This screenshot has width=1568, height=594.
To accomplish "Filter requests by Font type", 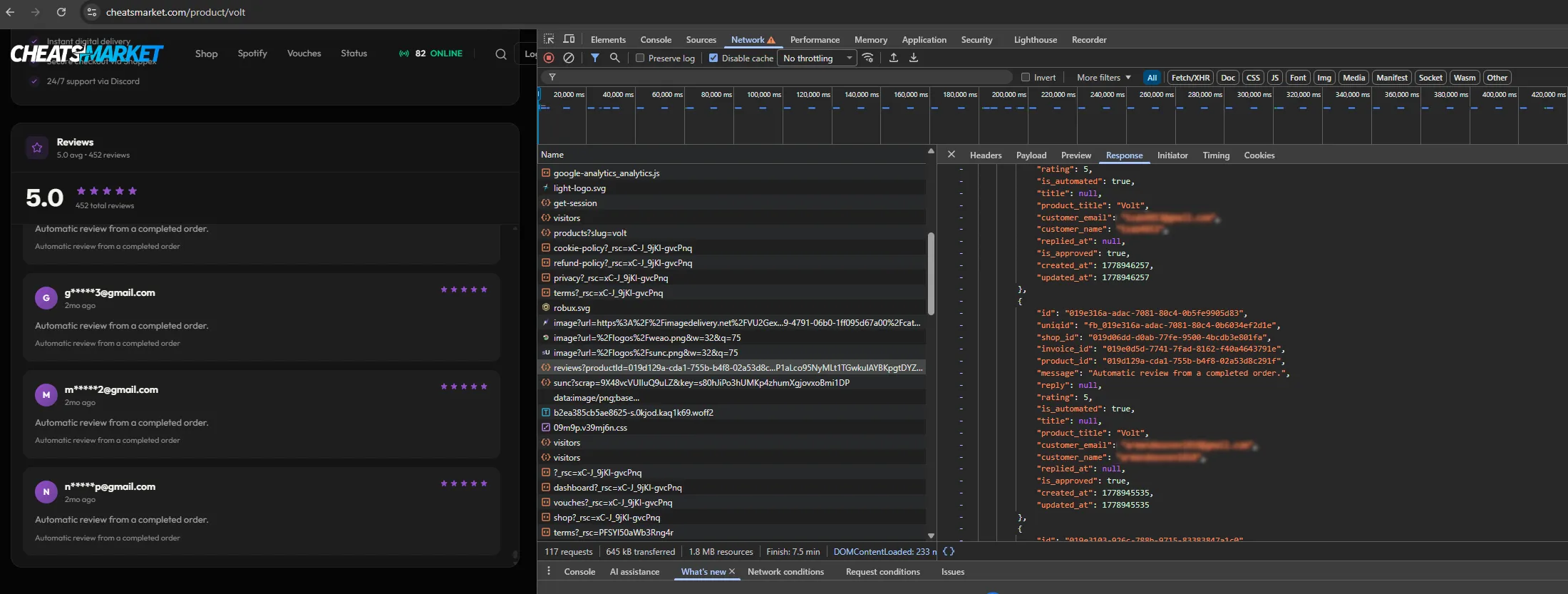I will [1298, 78].
